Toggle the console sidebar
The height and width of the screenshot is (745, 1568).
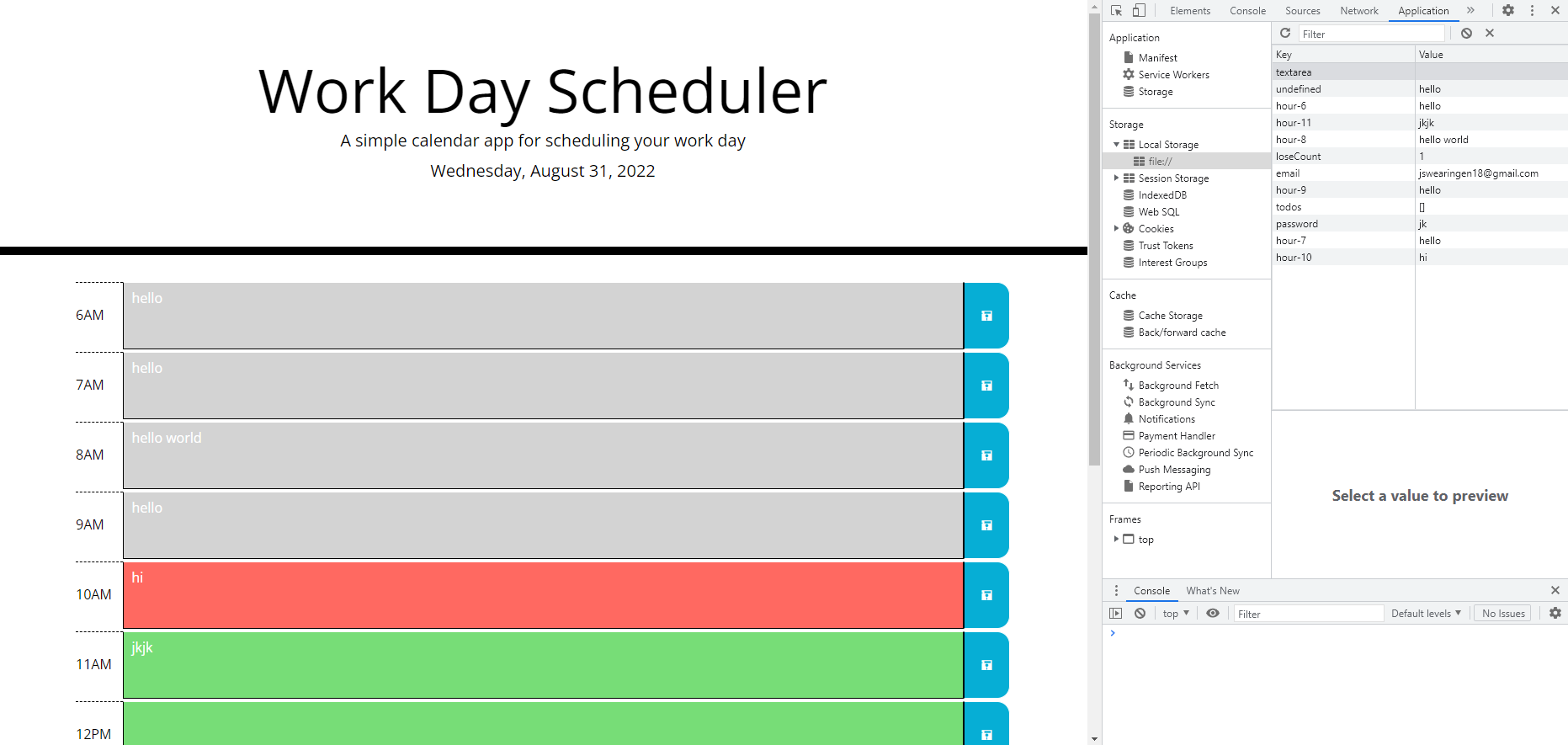click(1116, 613)
